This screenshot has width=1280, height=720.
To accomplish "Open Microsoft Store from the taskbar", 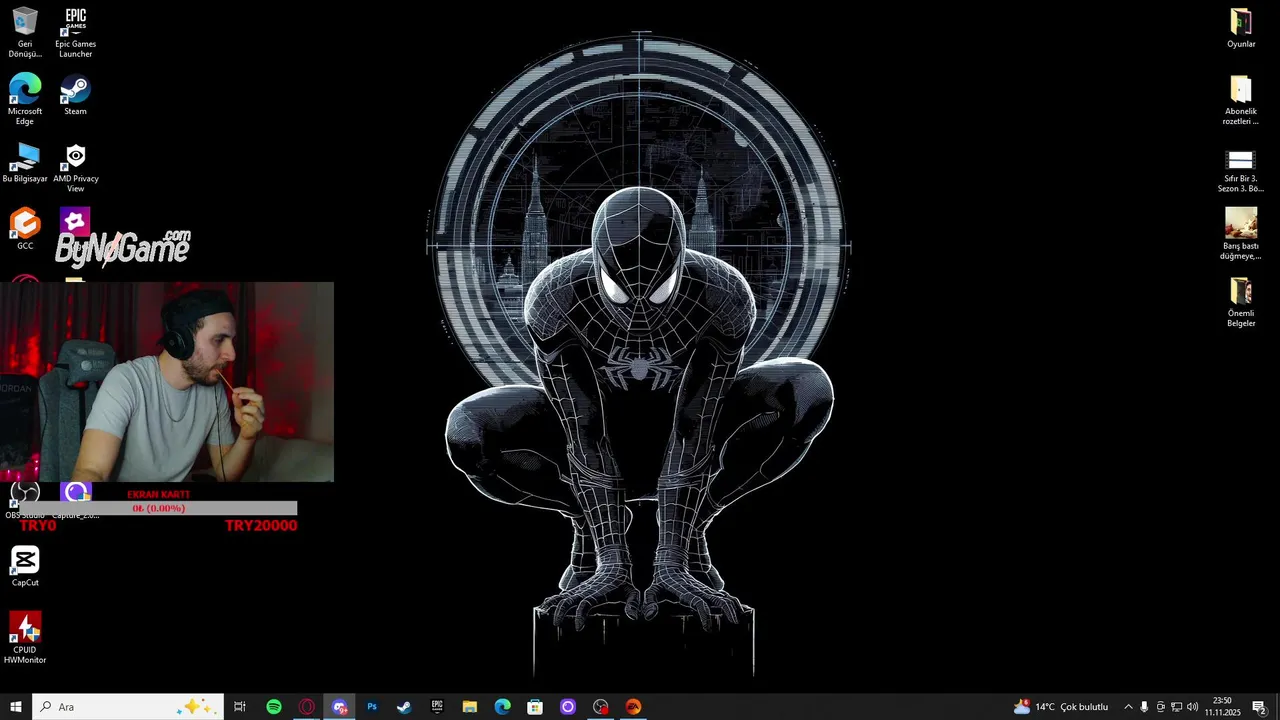I will pos(535,707).
